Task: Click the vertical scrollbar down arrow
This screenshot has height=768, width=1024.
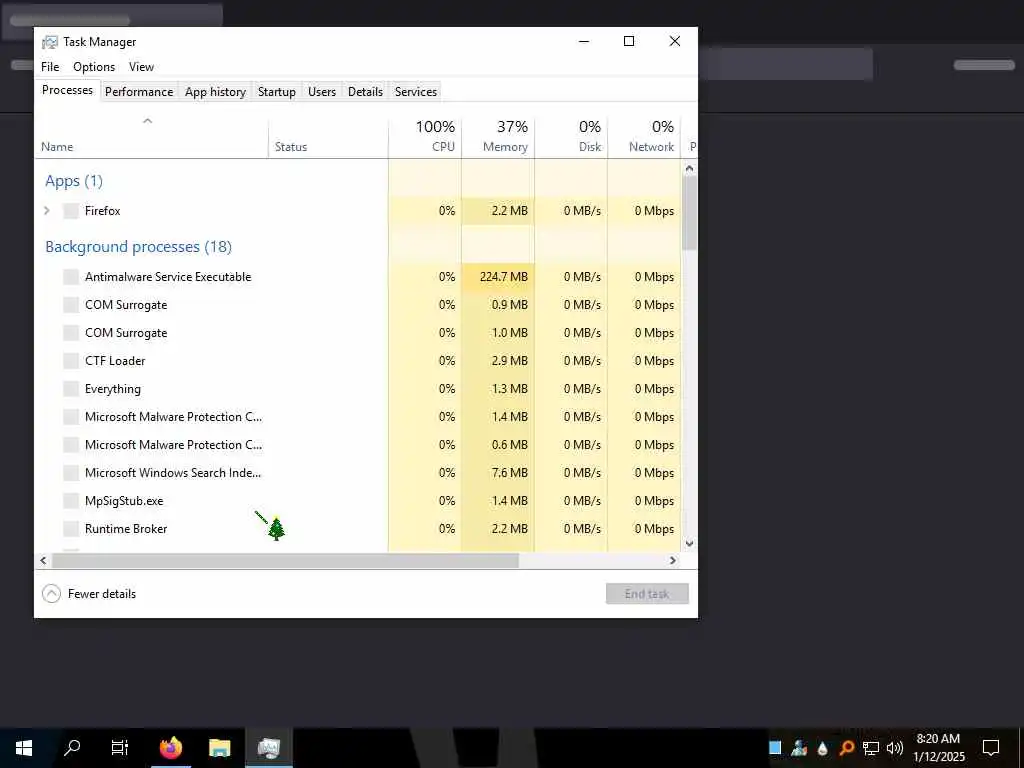Action: pyautogui.click(x=690, y=543)
